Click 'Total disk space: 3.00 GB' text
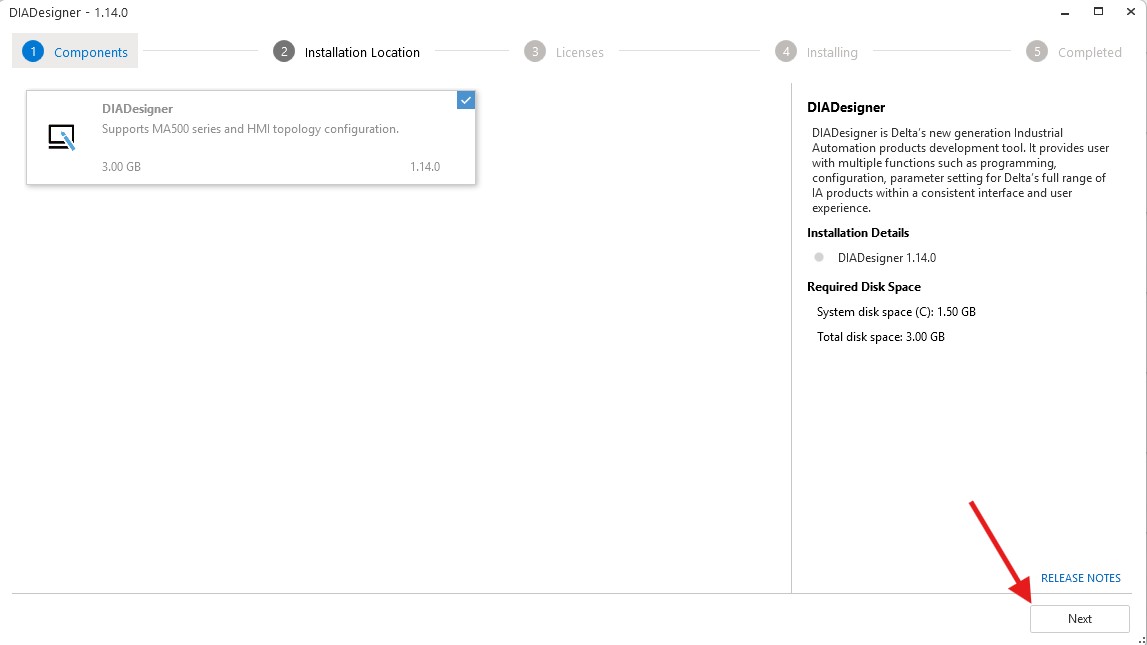The height and width of the screenshot is (645, 1147). pyautogui.click(x=881, y=337)
